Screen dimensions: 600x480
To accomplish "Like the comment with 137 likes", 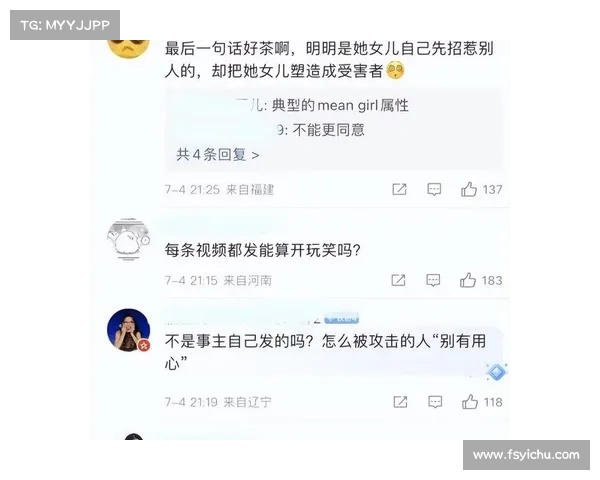I will click(x=469, y=189).
